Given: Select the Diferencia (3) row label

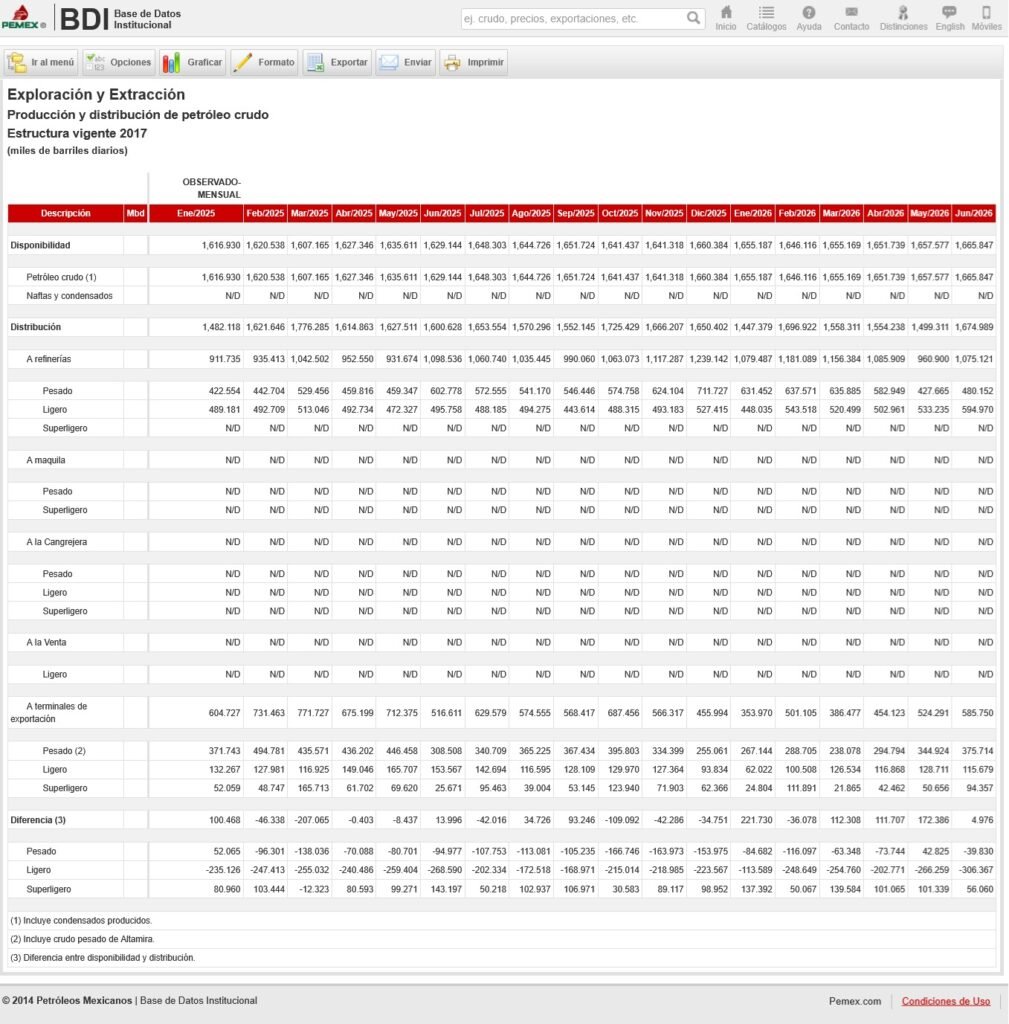Looking at the screenshot, I should pyautogui.click(x=38, y=820).
